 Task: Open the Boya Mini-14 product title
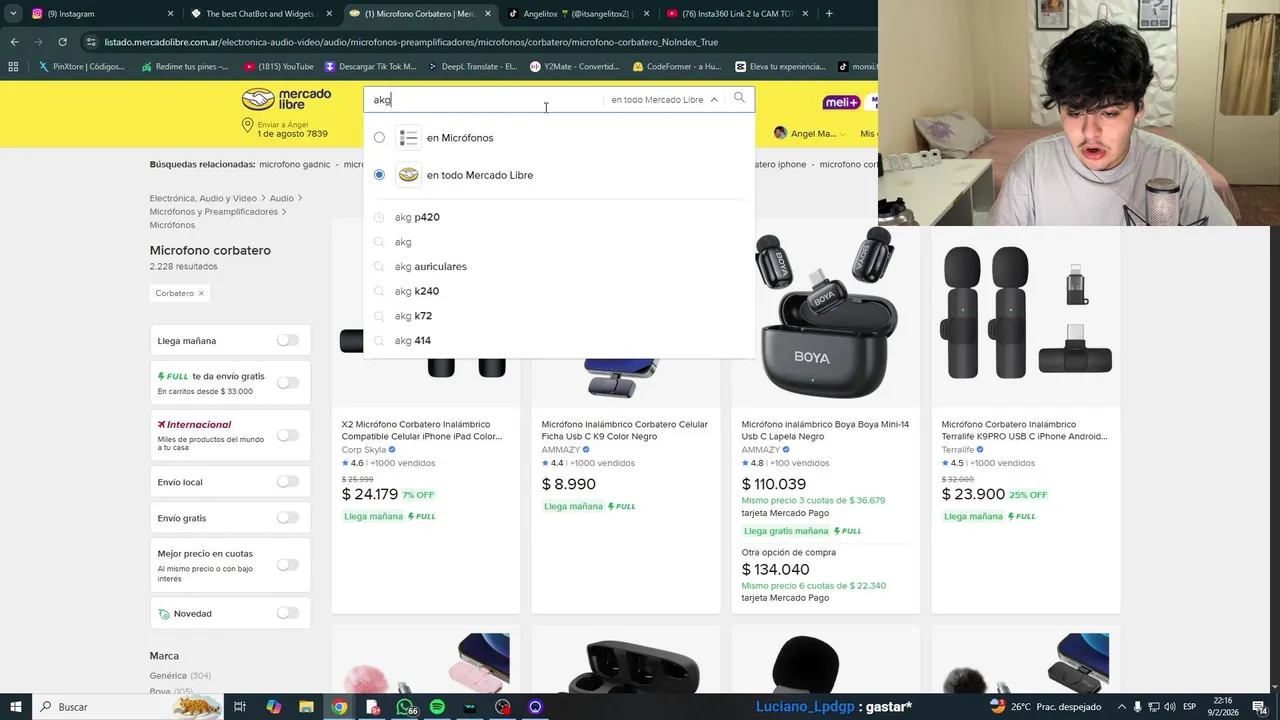pyautogui.click(x=825, y=430)
